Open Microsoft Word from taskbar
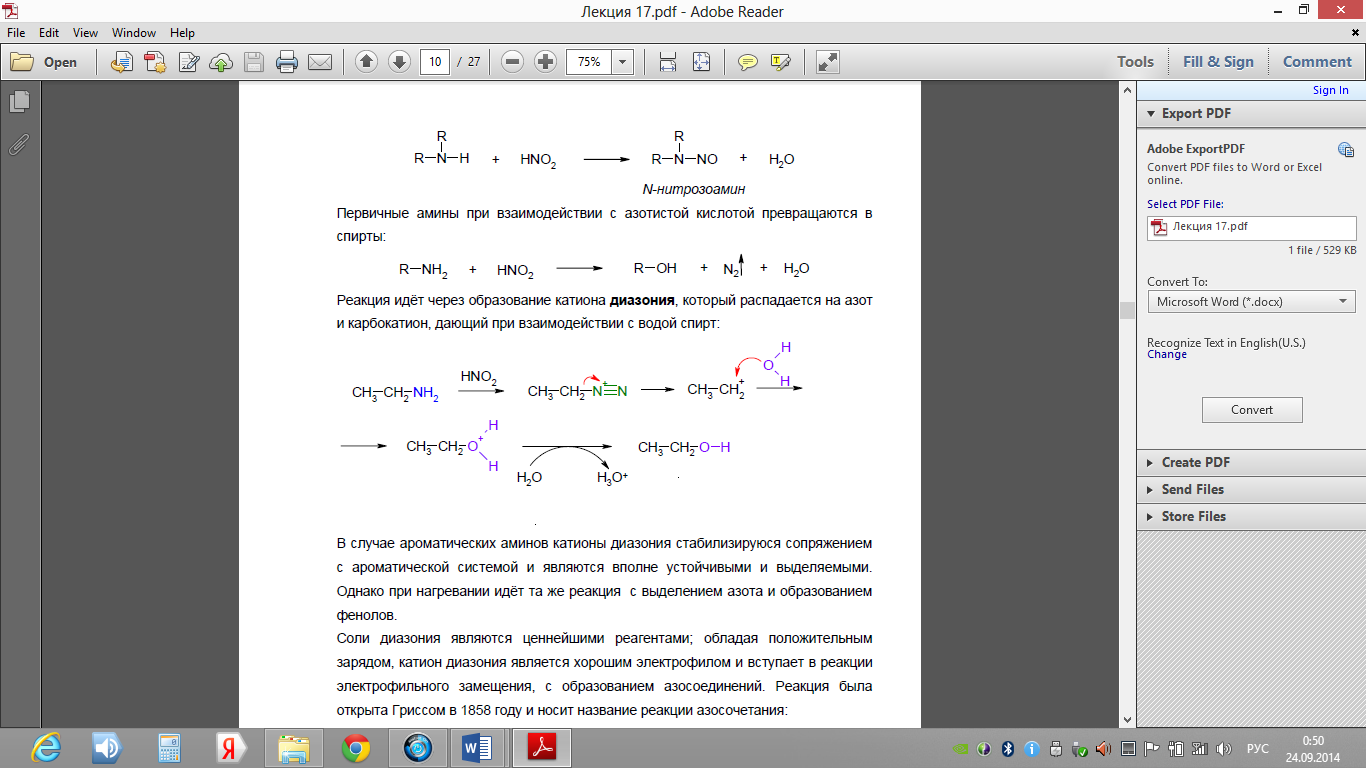Image resolution: width=1366 pixels, height=768 pixels. coord(479,748)
